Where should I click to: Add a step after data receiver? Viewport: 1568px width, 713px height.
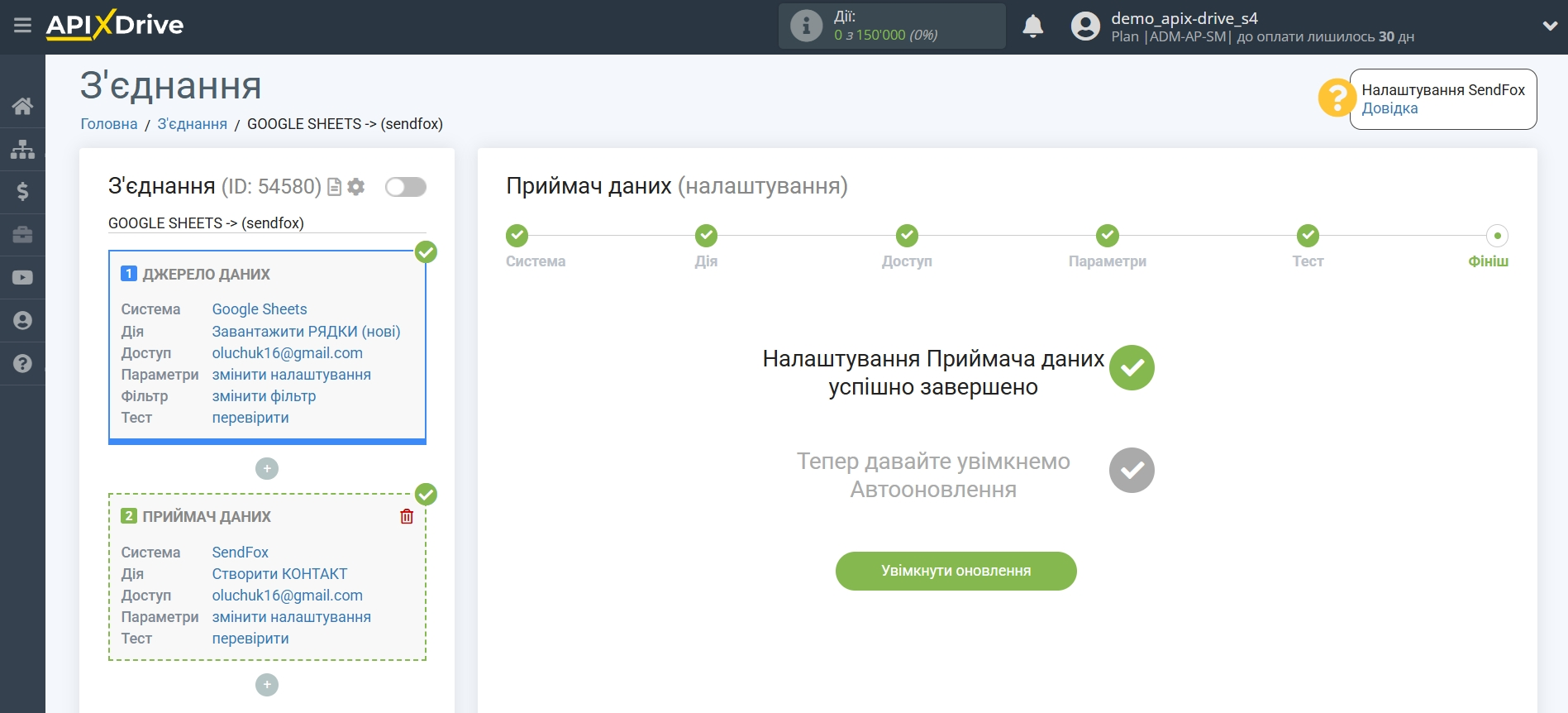pos(267,685)
